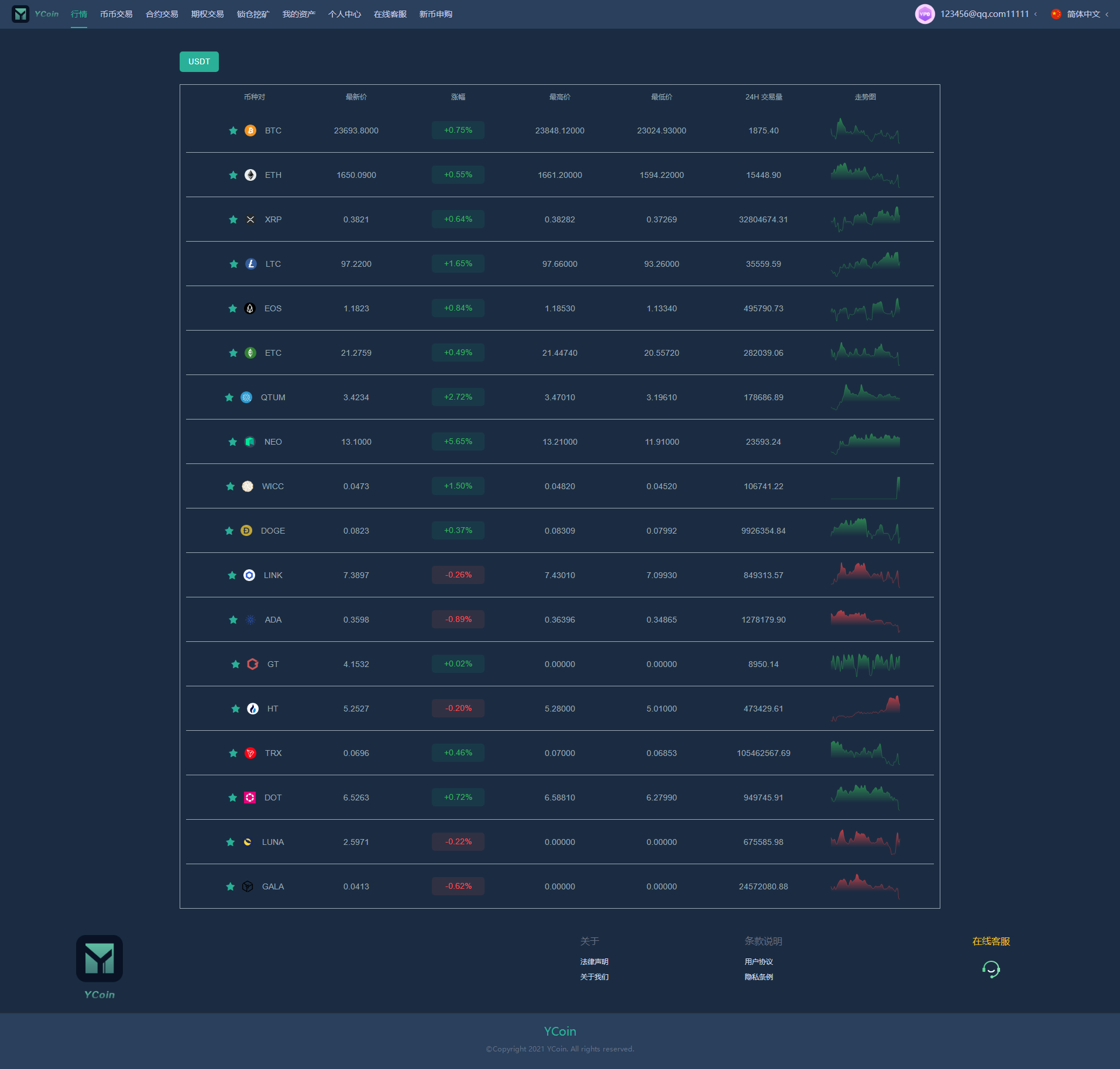Click the TRX coin icon
The height and width of the screenshot is (1069, 1120).
[250, 753]
